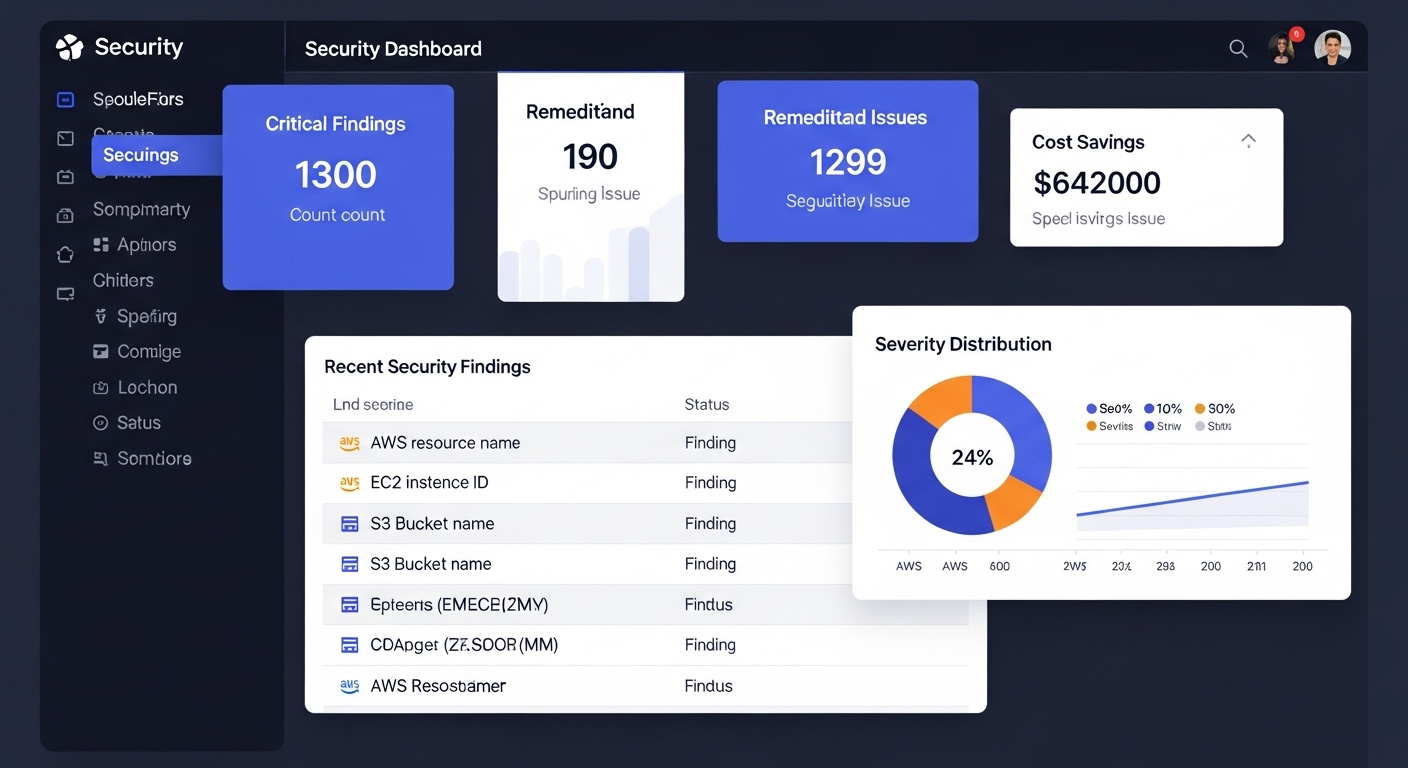Expand the Chitders sidebar section

123,281
